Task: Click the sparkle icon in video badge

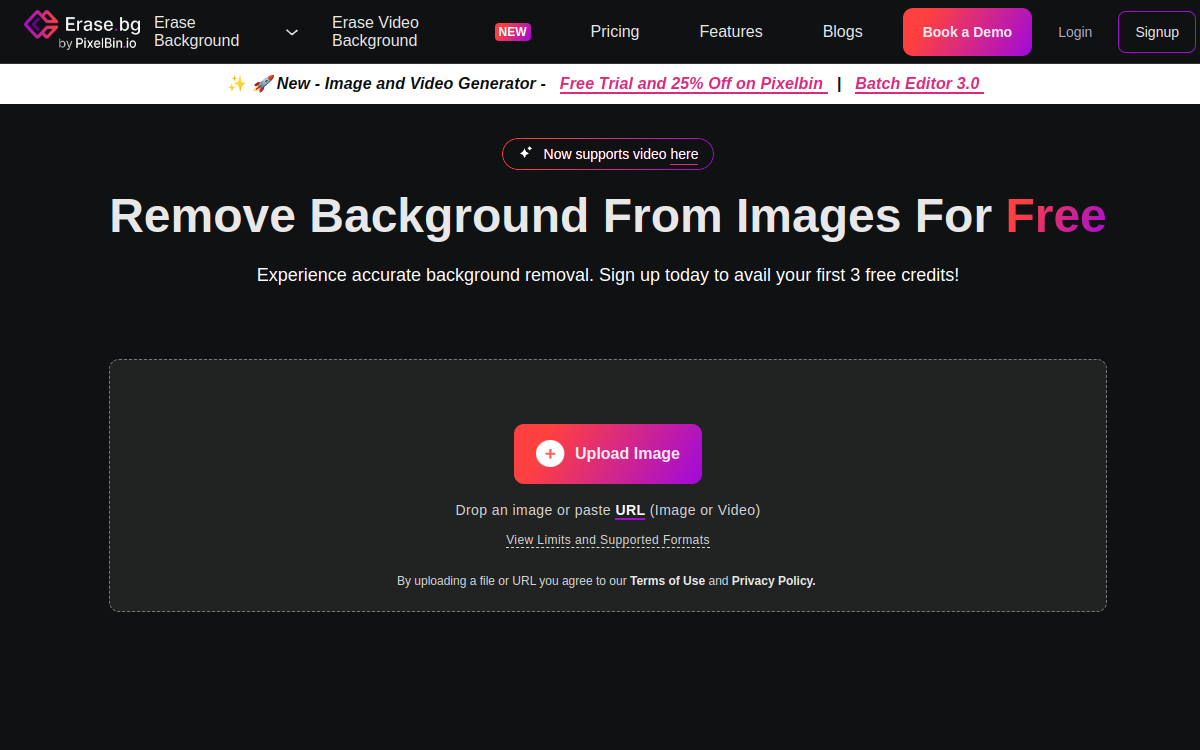Action: [x=525, y=153]
